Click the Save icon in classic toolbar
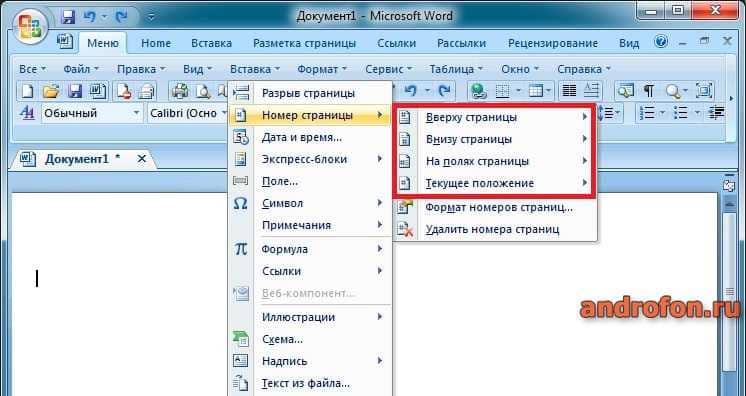 (x=75, y=90)
